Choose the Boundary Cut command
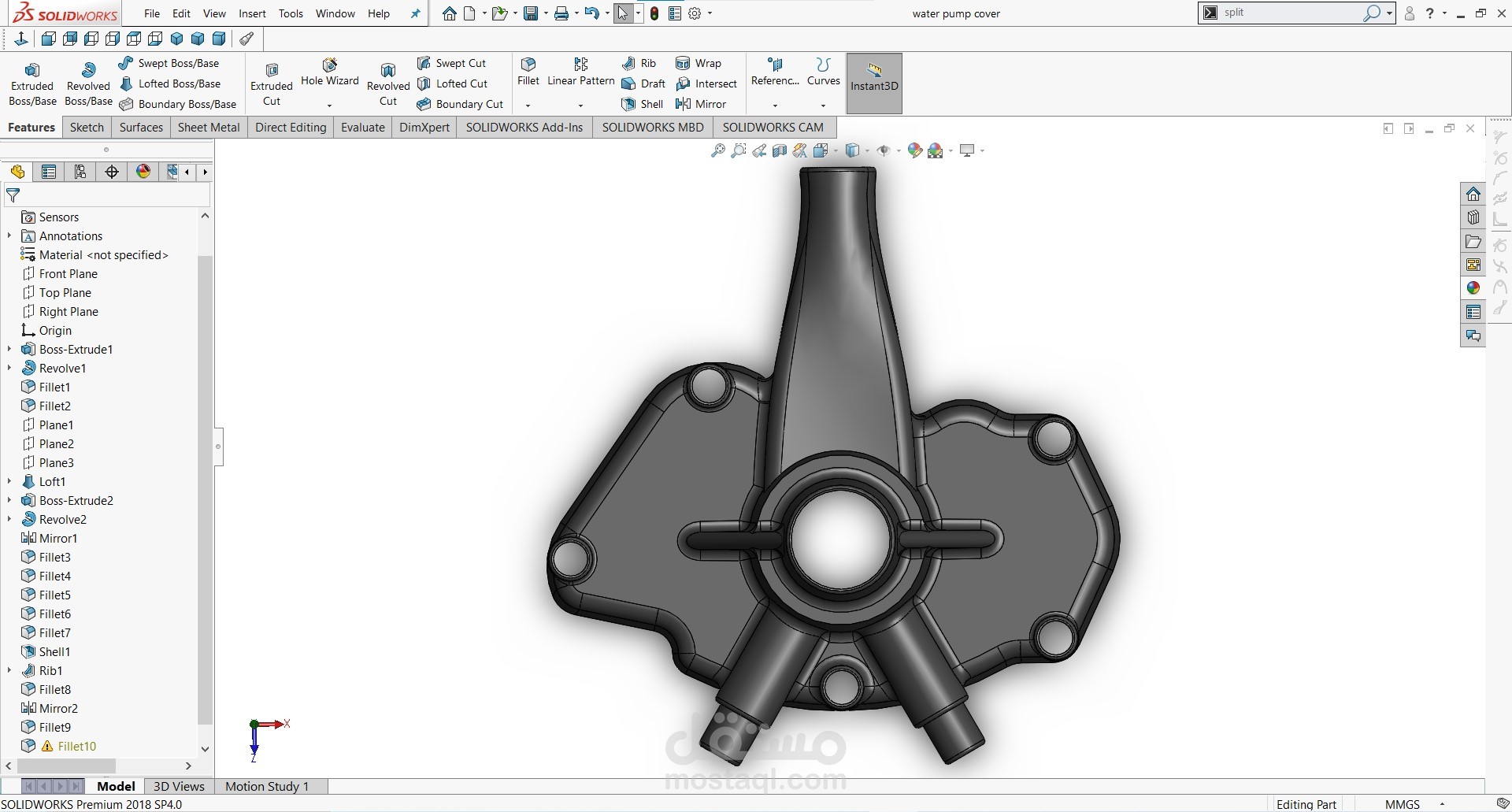The image size is (1512, 812). (x=460, y=104)
